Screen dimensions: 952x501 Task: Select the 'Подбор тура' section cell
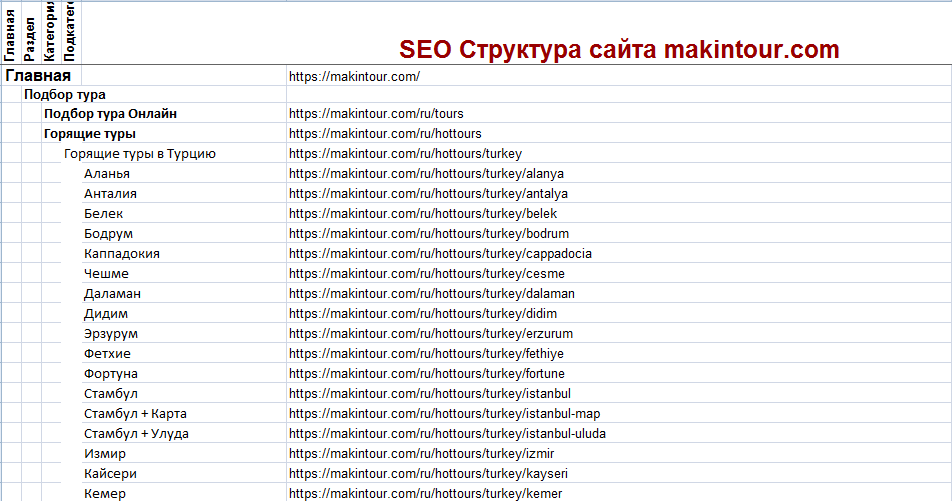tap(65, 95)
